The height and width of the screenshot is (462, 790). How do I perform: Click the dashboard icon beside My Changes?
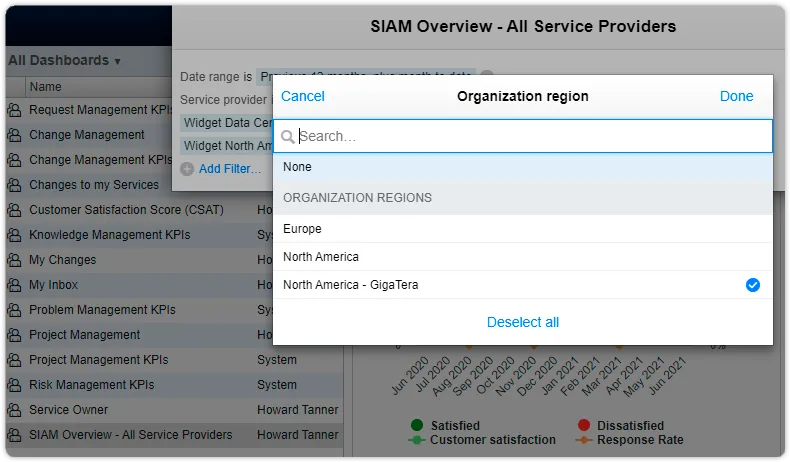click(x=15, y=260)
